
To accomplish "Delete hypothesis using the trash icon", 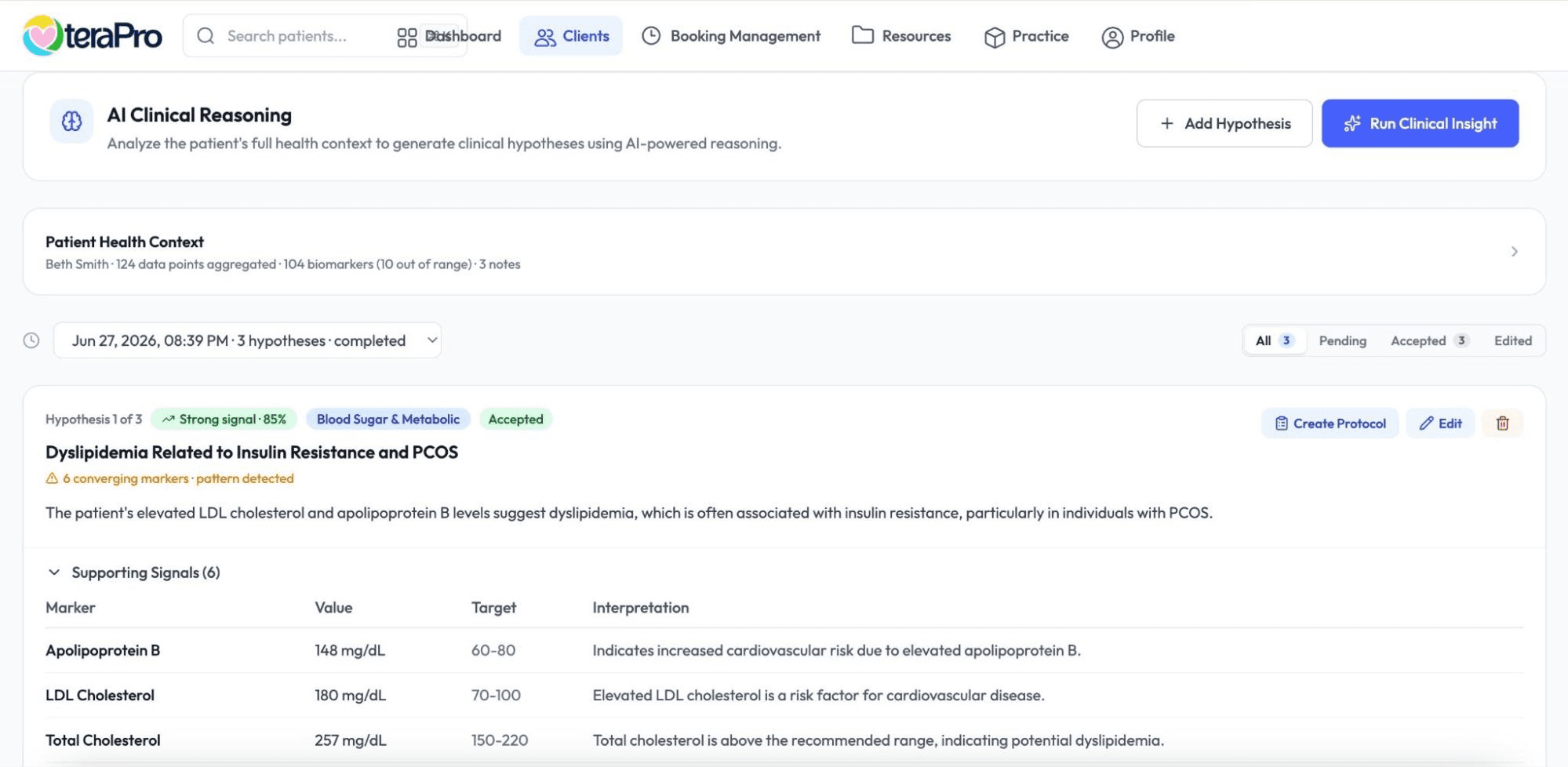I will pos(1502,423).
